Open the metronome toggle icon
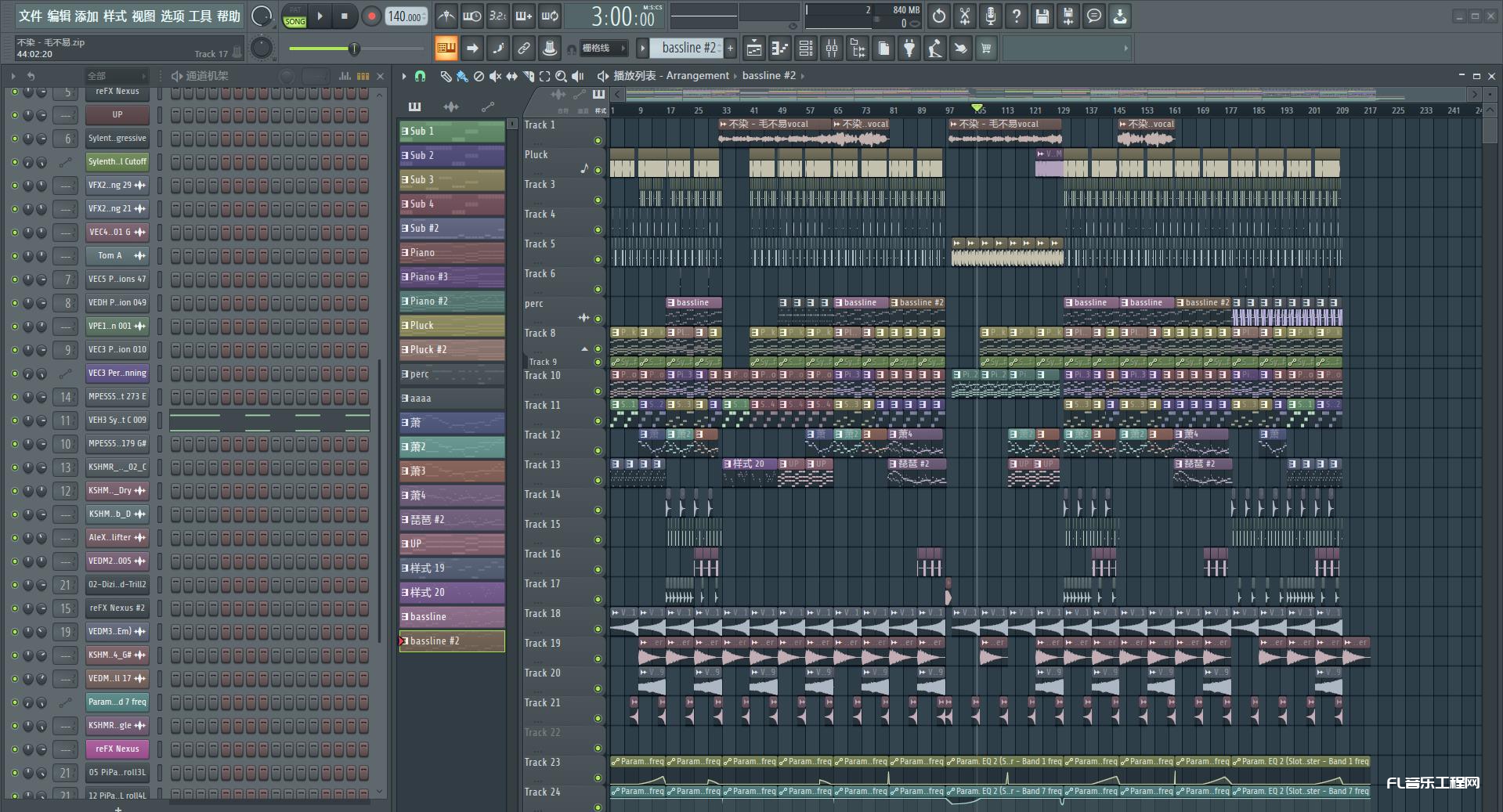Image resolution: width=1503 pixels, height=812 pixels. 446,16
